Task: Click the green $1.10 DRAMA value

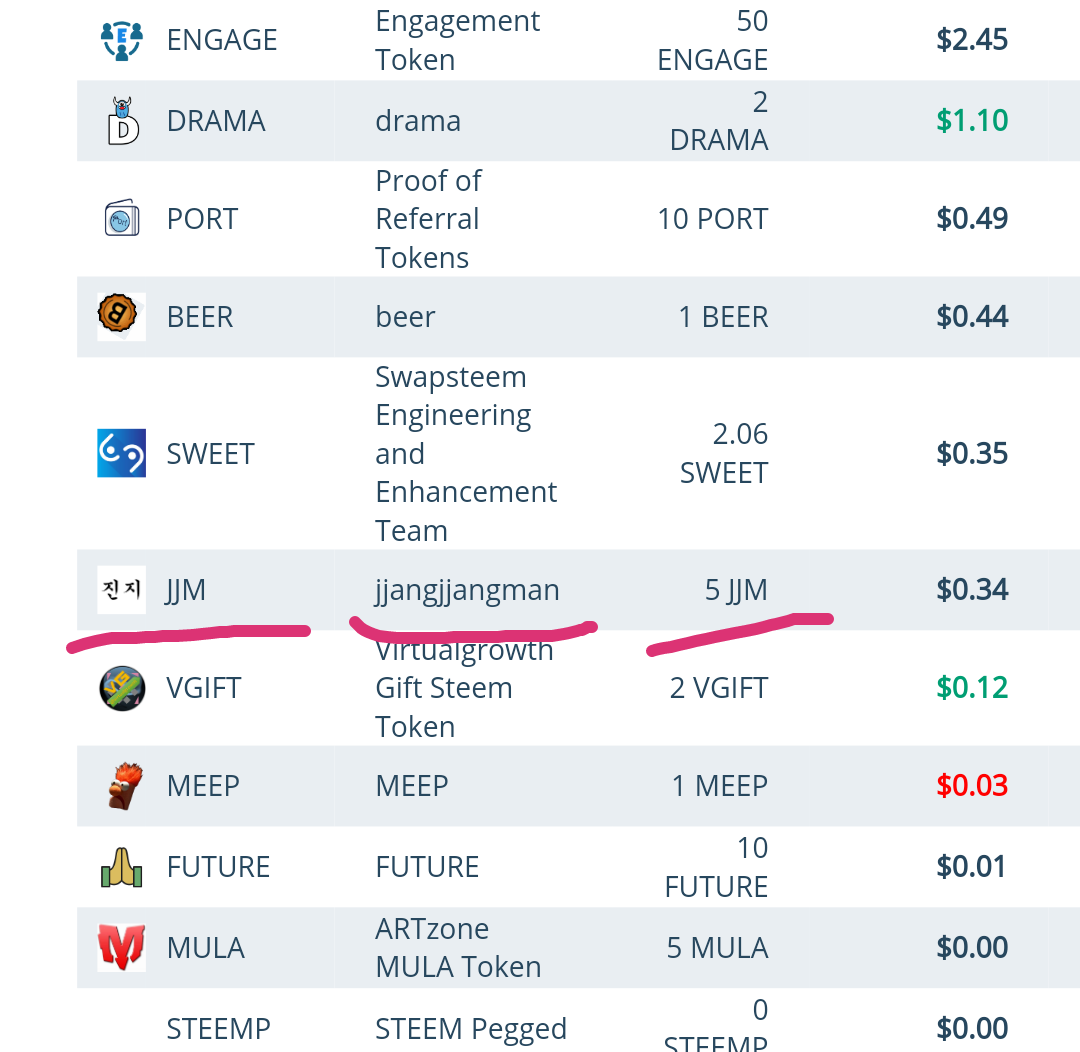Action: (972, 121)
